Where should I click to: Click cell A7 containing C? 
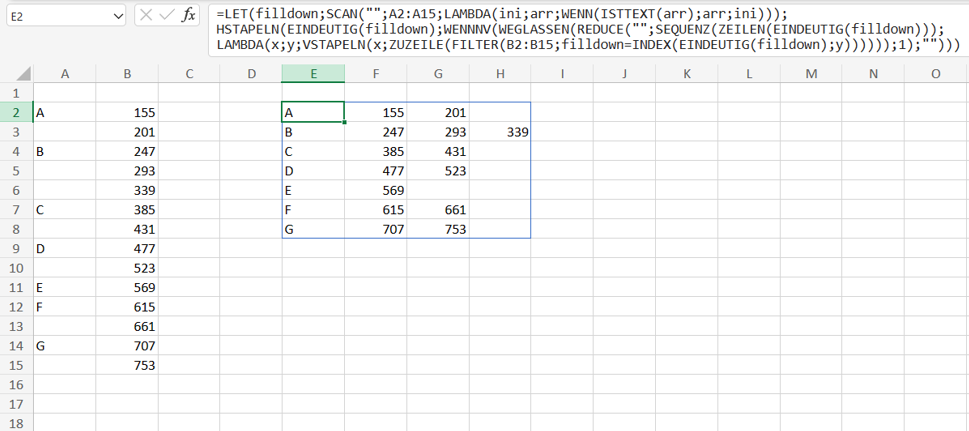pyautogui.click(x=64, y=210)
